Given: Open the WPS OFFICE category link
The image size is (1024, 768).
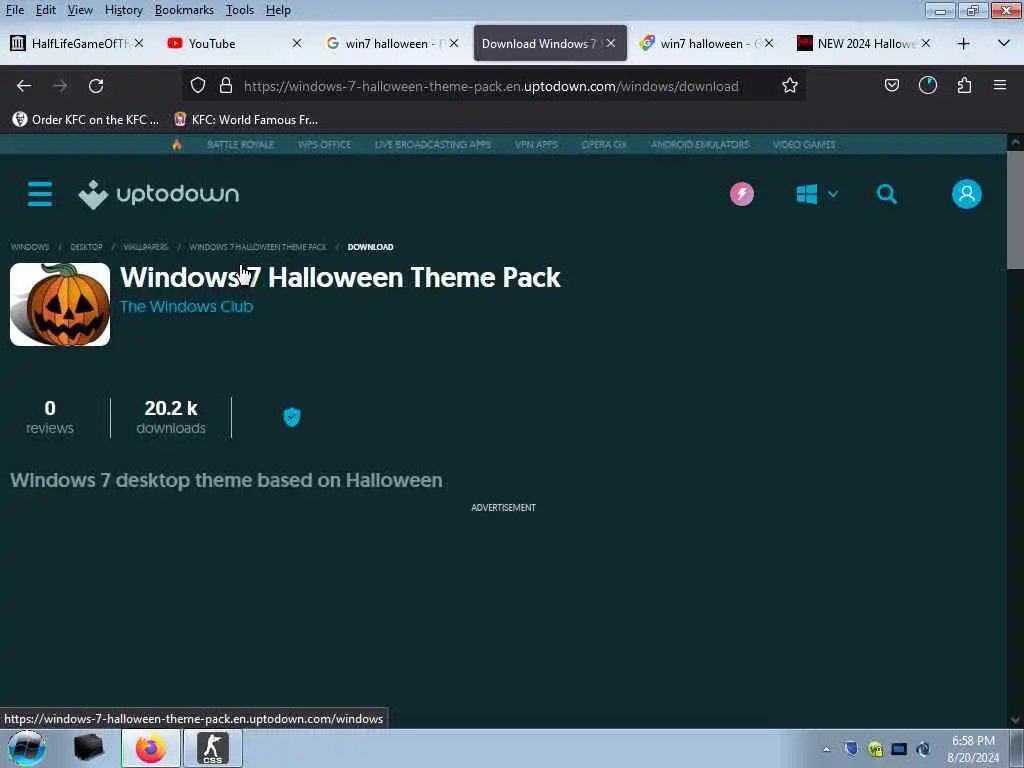Looking at the screenshot, I should (325, 144).
